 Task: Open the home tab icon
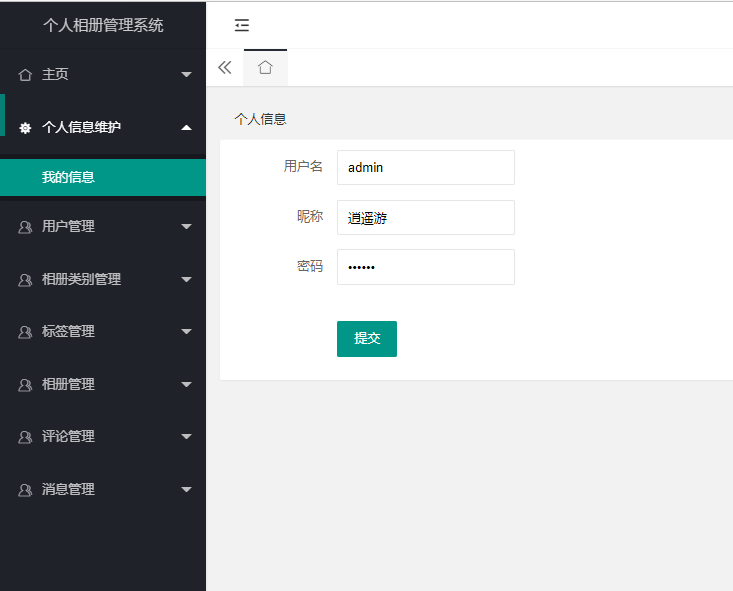tap(265, 67)
